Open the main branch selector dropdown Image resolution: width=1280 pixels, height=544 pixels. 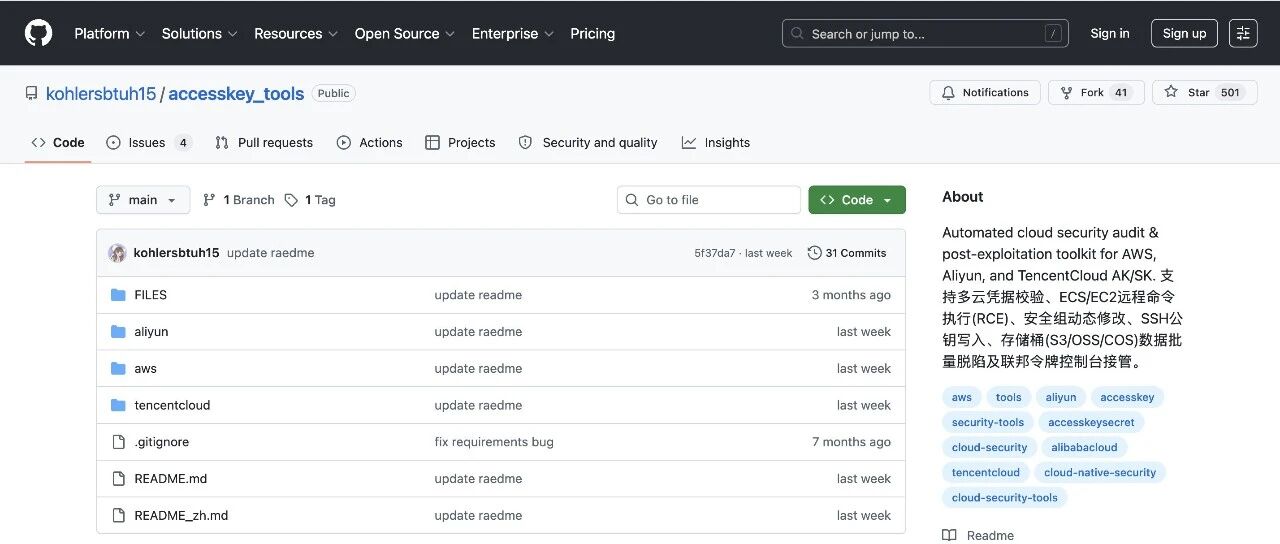tap(143, 200)
